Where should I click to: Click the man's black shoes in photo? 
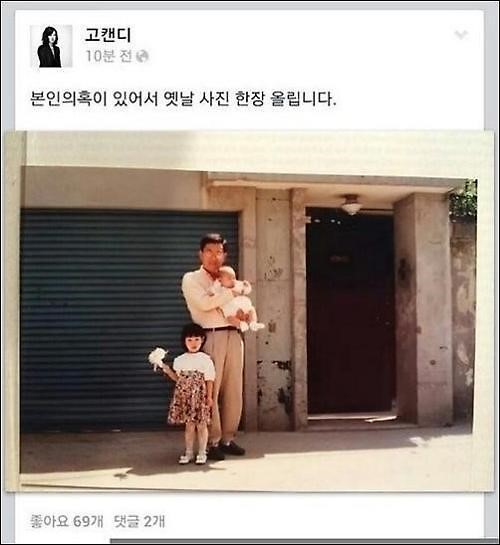click(227, 450)
